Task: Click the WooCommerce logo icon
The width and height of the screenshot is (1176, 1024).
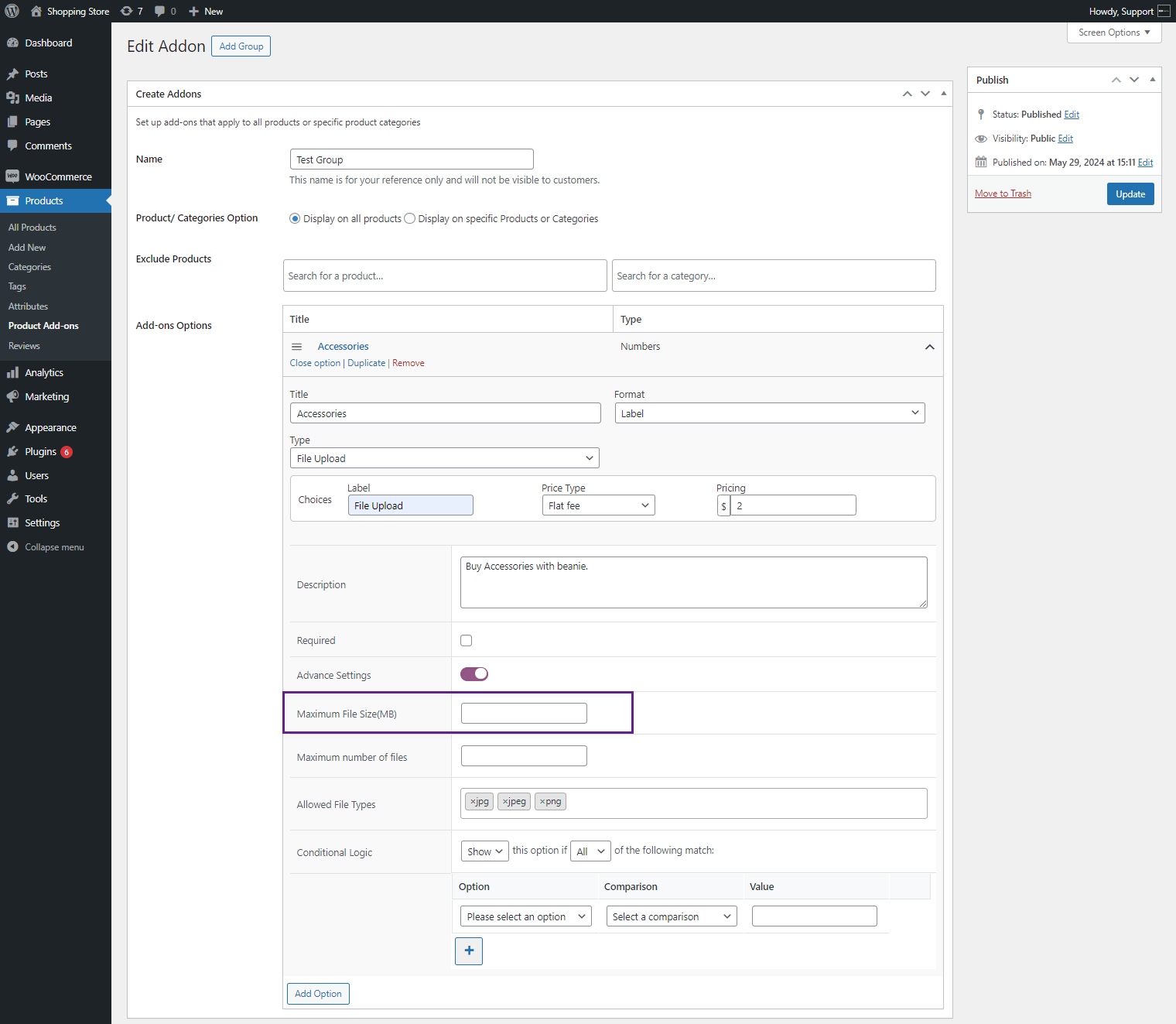Action: [x=12, y=176]
